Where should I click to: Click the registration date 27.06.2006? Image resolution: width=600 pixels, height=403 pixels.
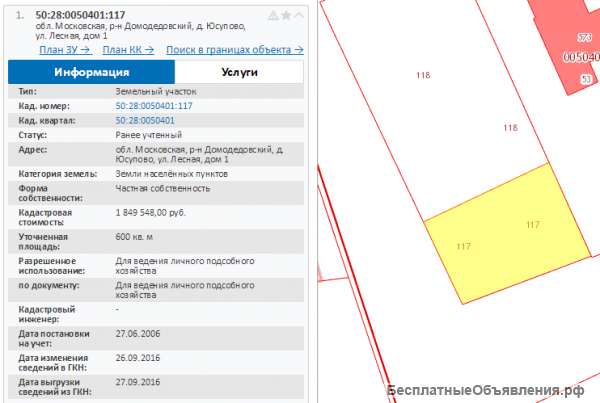(139, 333)
